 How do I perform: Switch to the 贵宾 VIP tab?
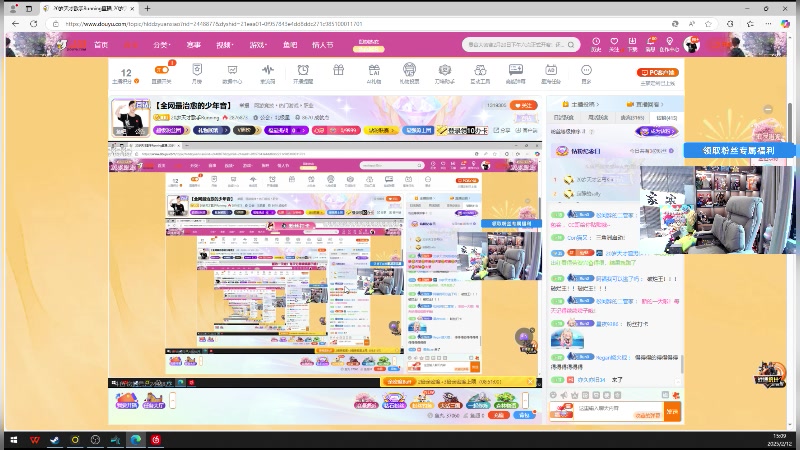pyautogui.click(x=632, y=118)
